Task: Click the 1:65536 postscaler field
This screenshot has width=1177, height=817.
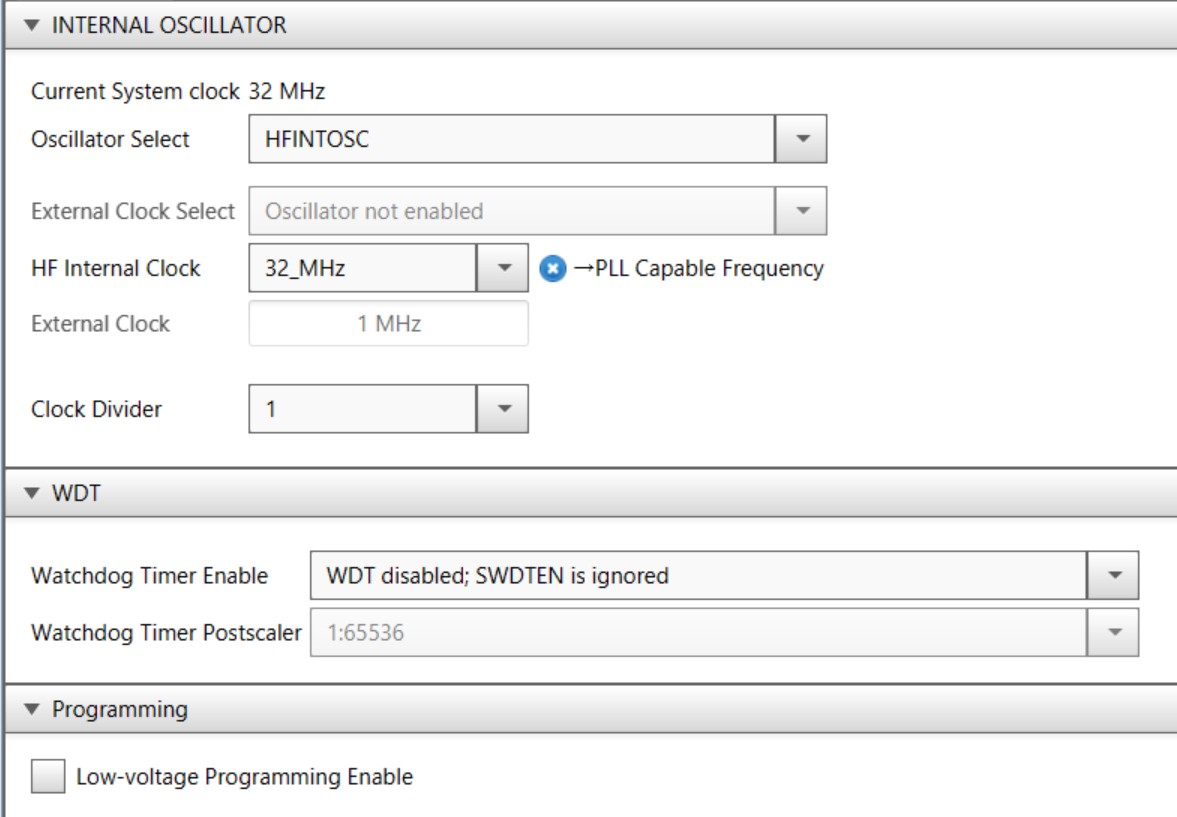Action: [698, 632]
